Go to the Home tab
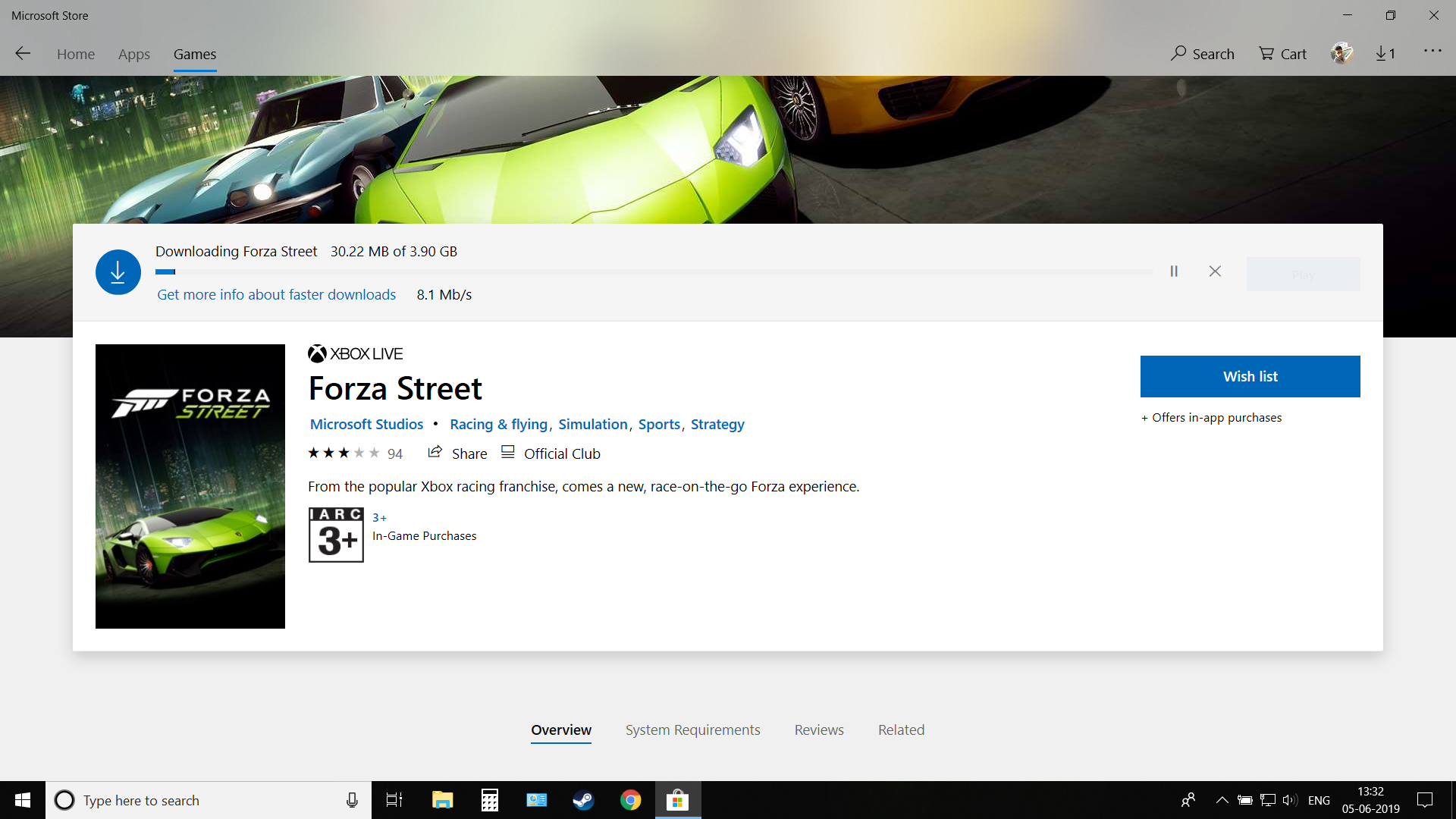Viewport: 1456px width, 819px height. click(76, 54)
